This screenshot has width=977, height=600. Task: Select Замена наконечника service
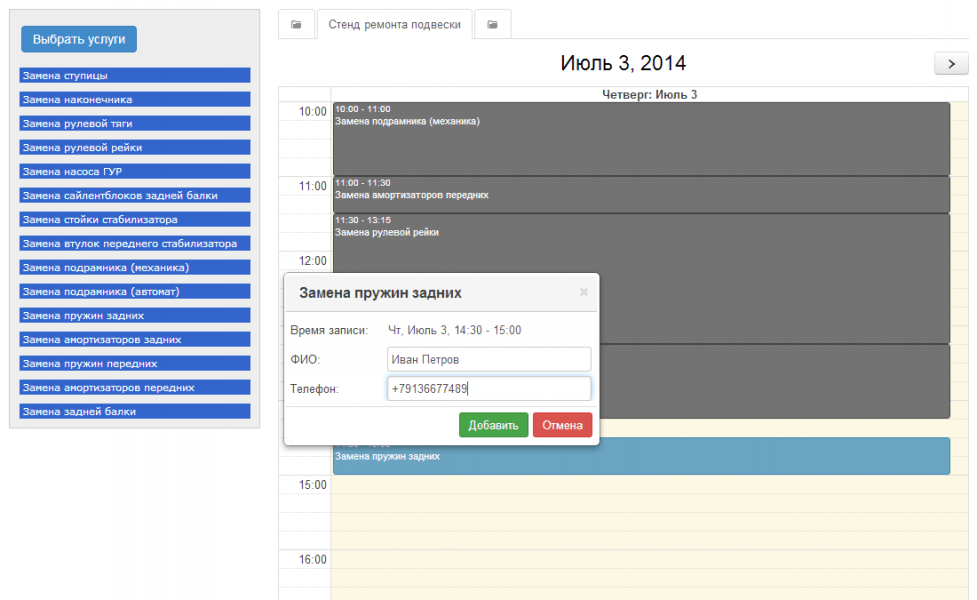pos(134,99)
